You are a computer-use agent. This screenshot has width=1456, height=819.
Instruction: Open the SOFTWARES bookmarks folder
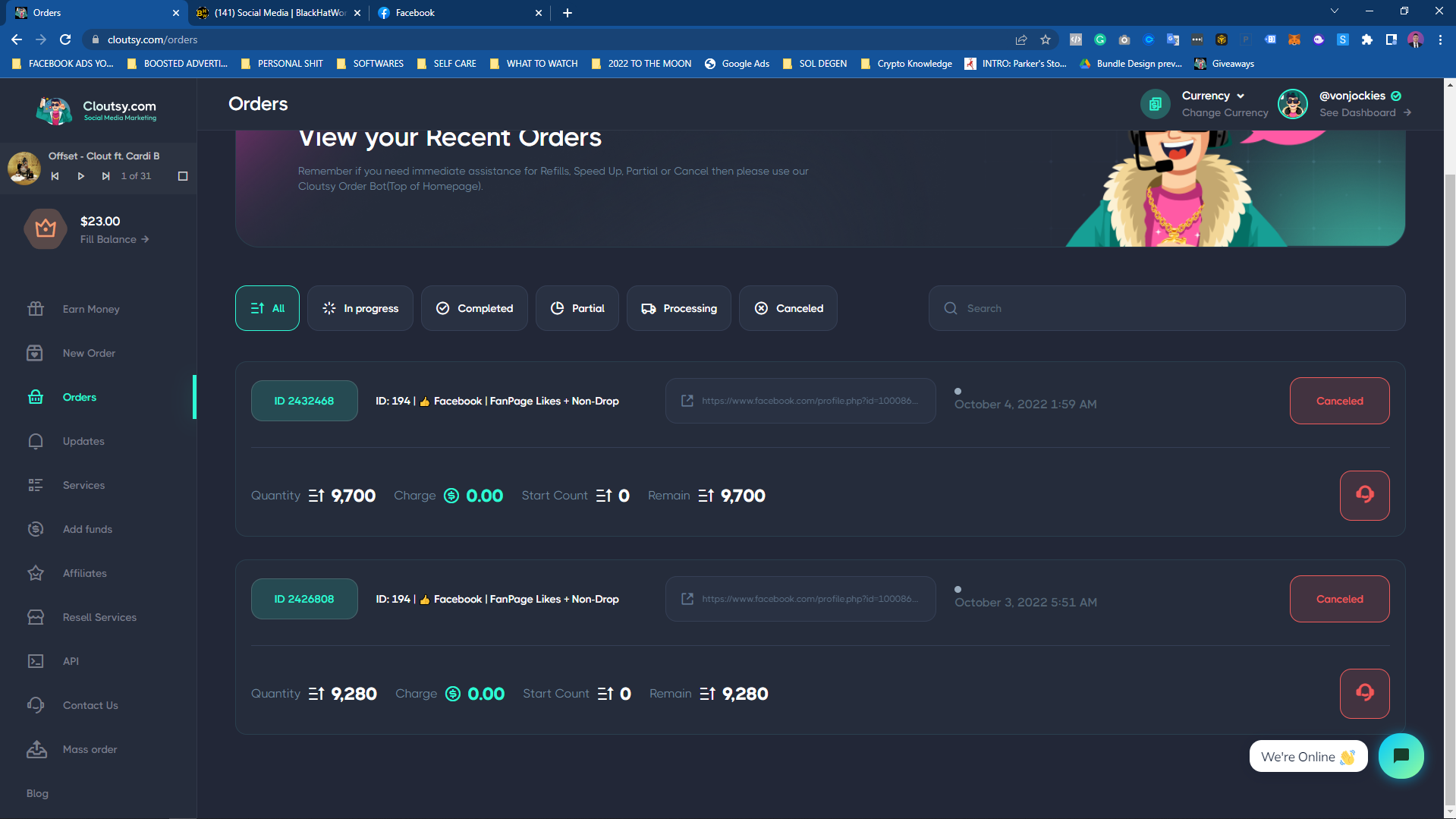click(x=370, y=64)
